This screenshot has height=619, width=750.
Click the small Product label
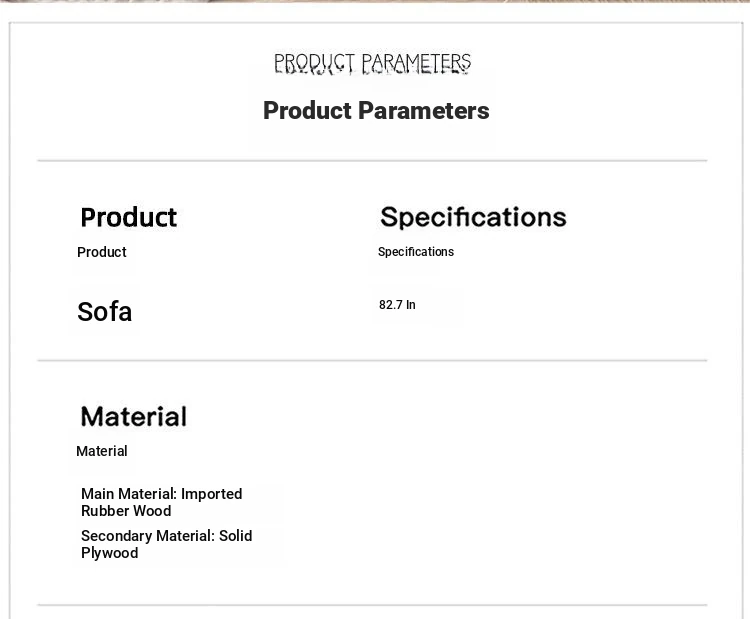tap(102, 252)
